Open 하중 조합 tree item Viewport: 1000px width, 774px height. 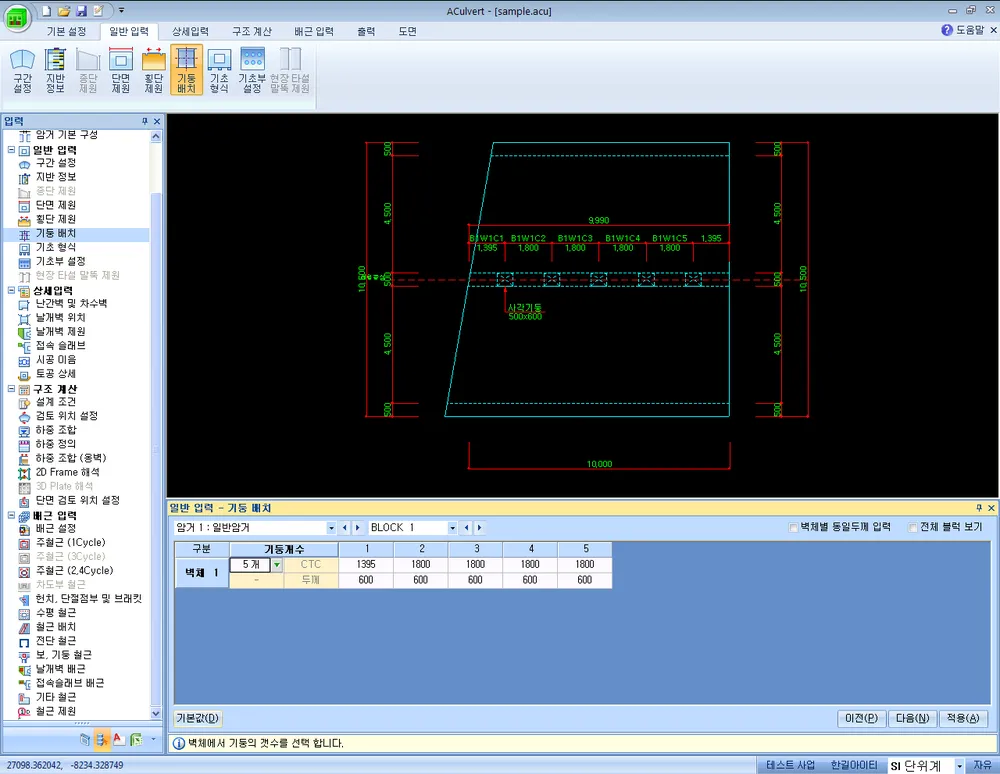click(55, 430)
